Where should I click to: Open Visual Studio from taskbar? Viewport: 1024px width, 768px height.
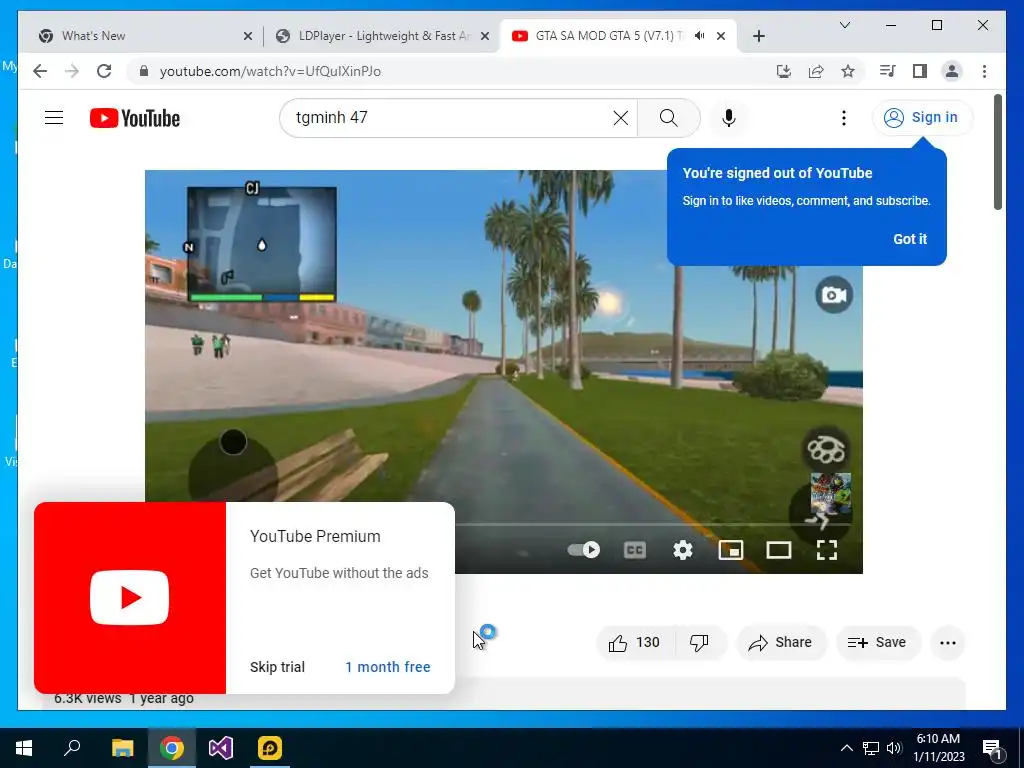221,748
